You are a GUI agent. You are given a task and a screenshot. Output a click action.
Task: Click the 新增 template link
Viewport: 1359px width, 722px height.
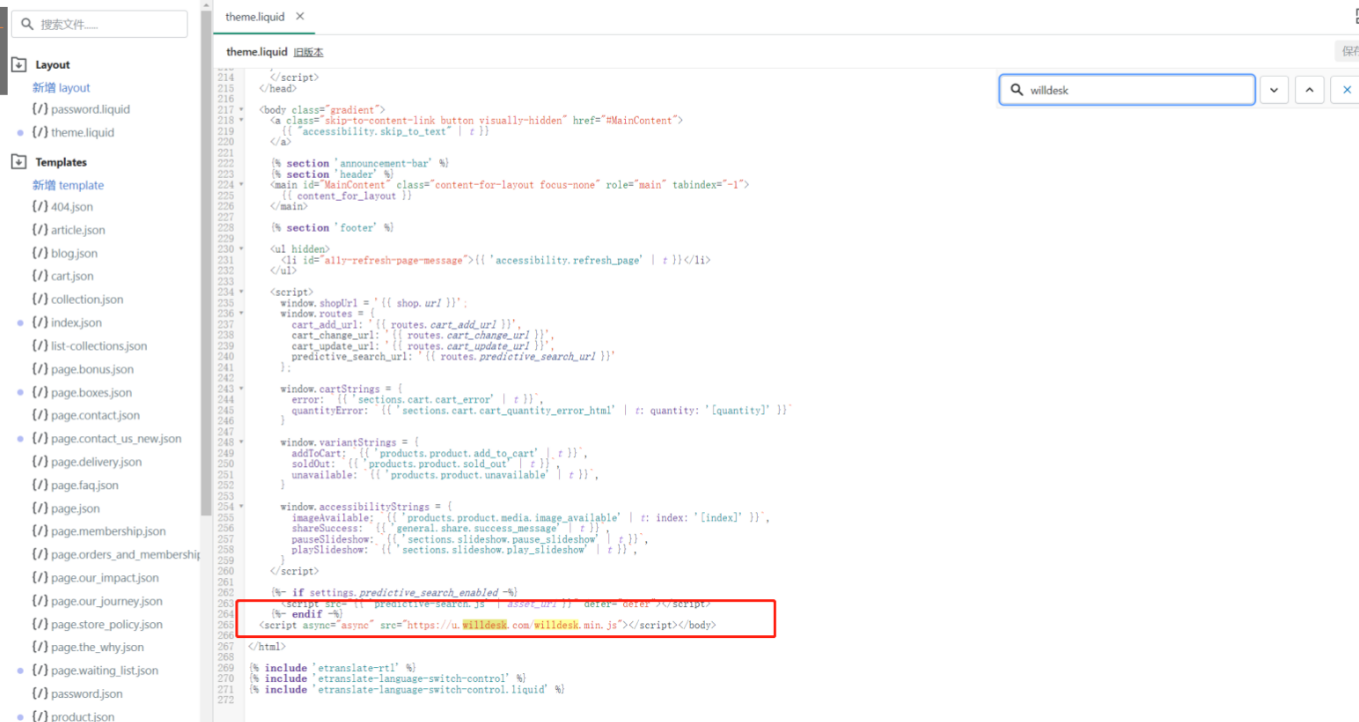(x=68, y=185)
